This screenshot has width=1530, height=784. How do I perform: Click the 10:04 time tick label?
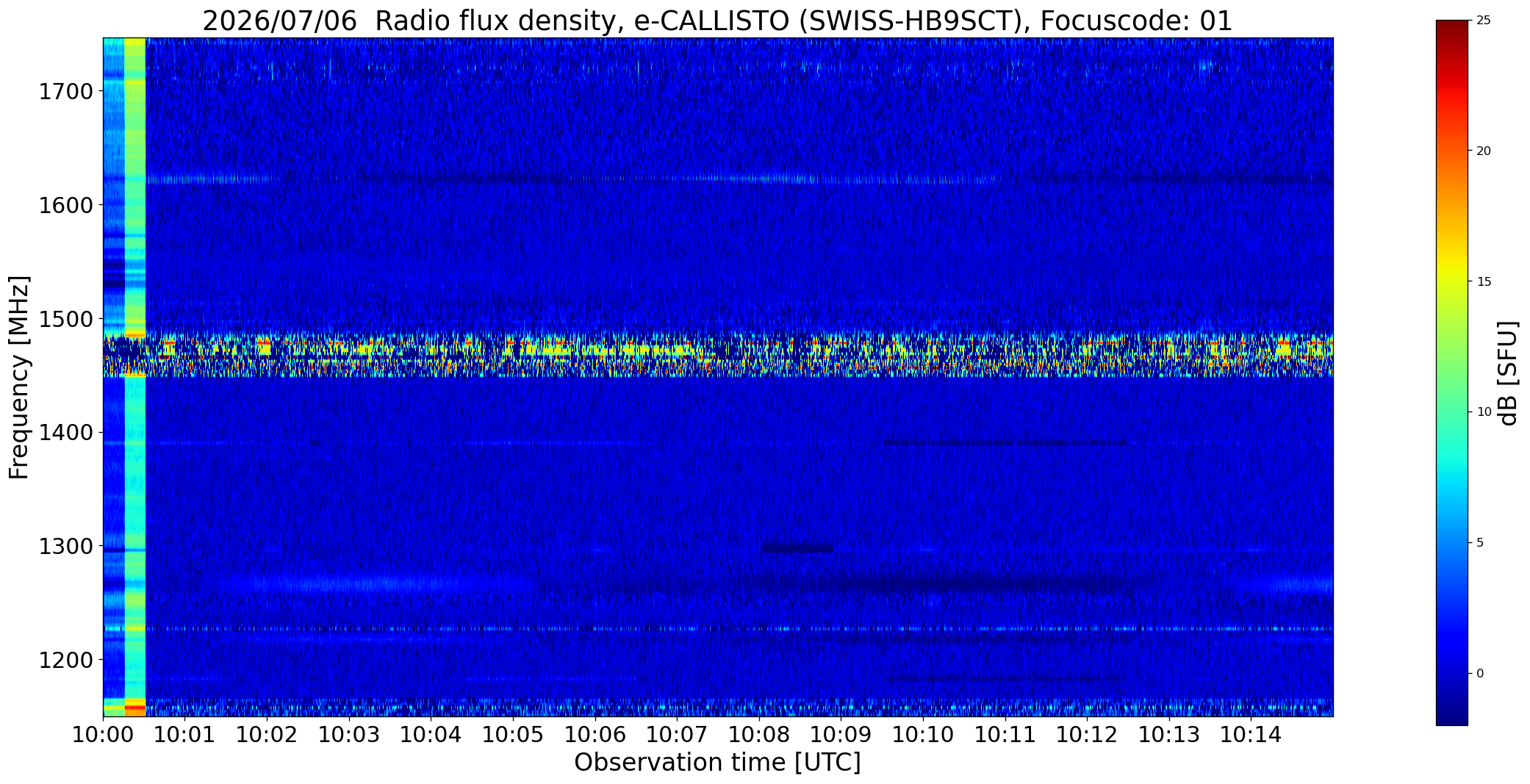click(431, 735)
